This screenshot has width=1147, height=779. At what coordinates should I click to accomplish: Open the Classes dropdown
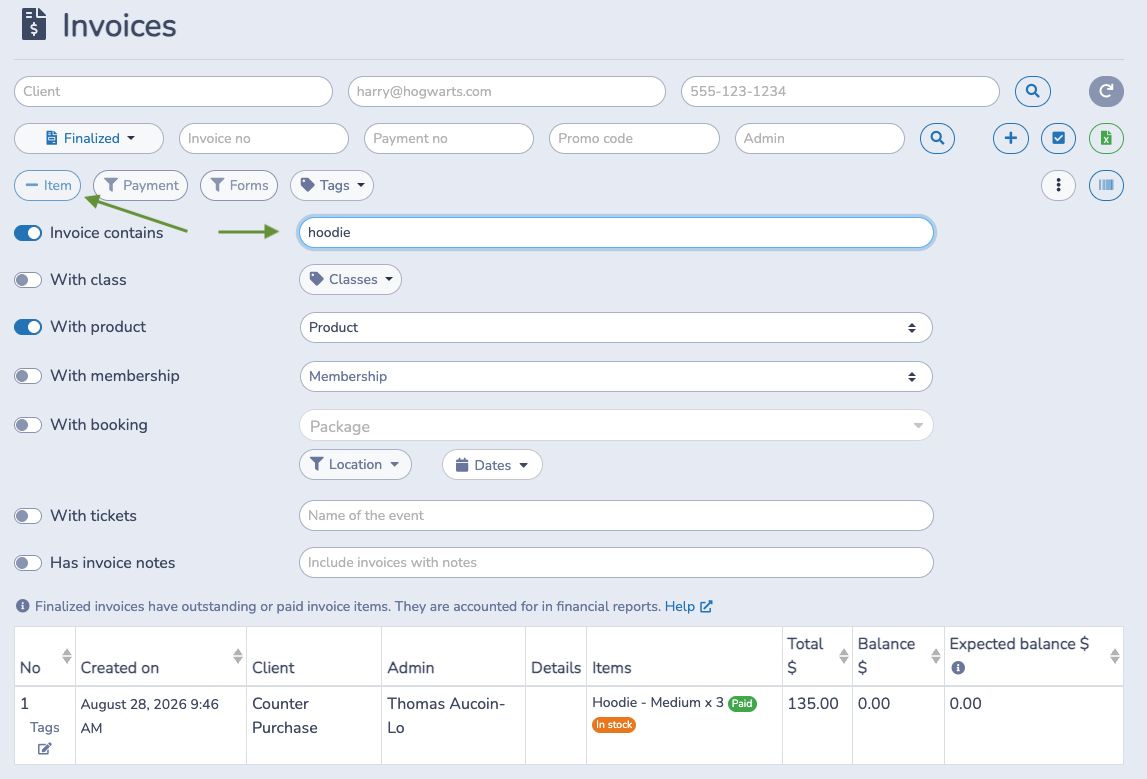coord(350,279)
